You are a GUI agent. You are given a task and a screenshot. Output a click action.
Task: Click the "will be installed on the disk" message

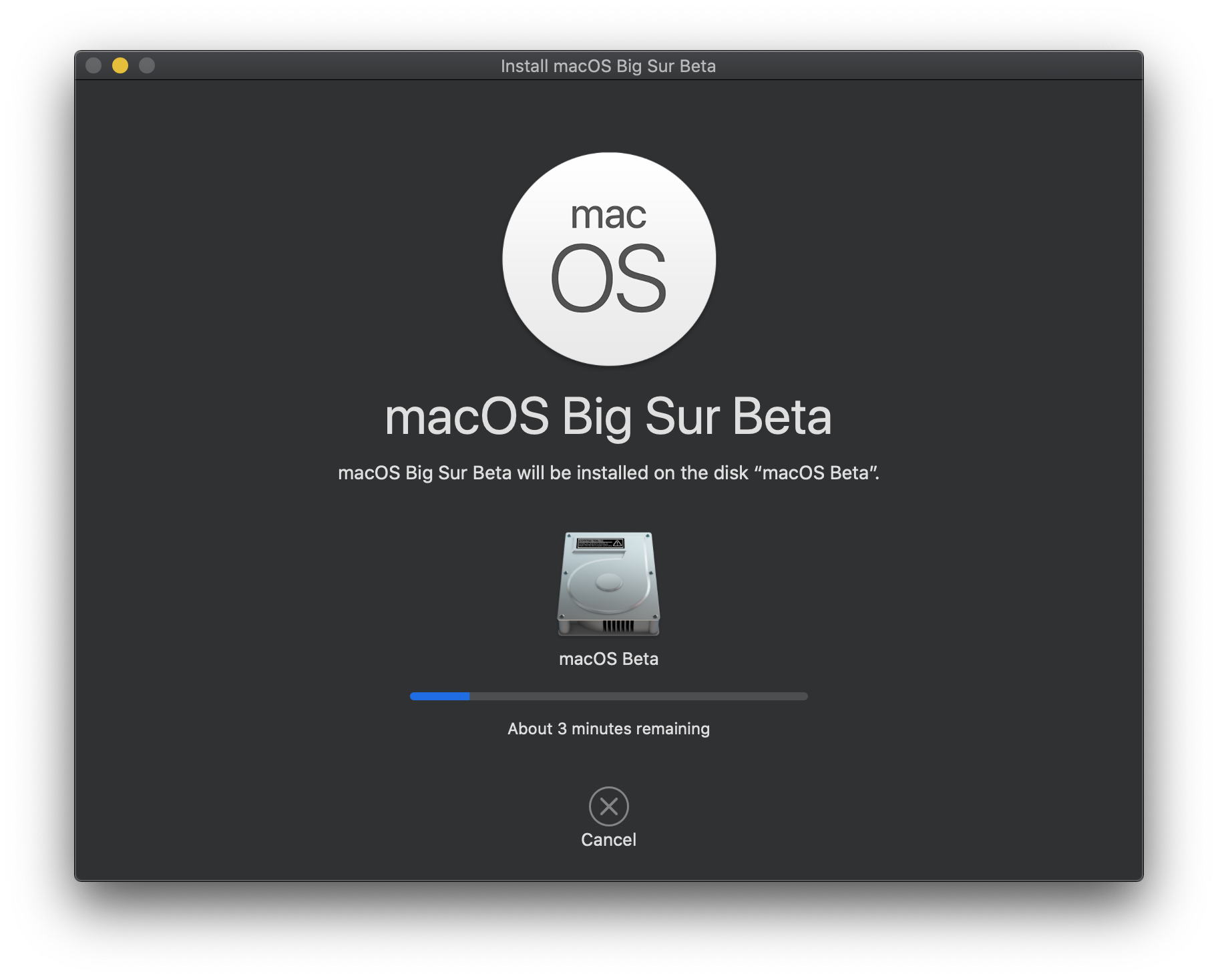click(608, 473)
